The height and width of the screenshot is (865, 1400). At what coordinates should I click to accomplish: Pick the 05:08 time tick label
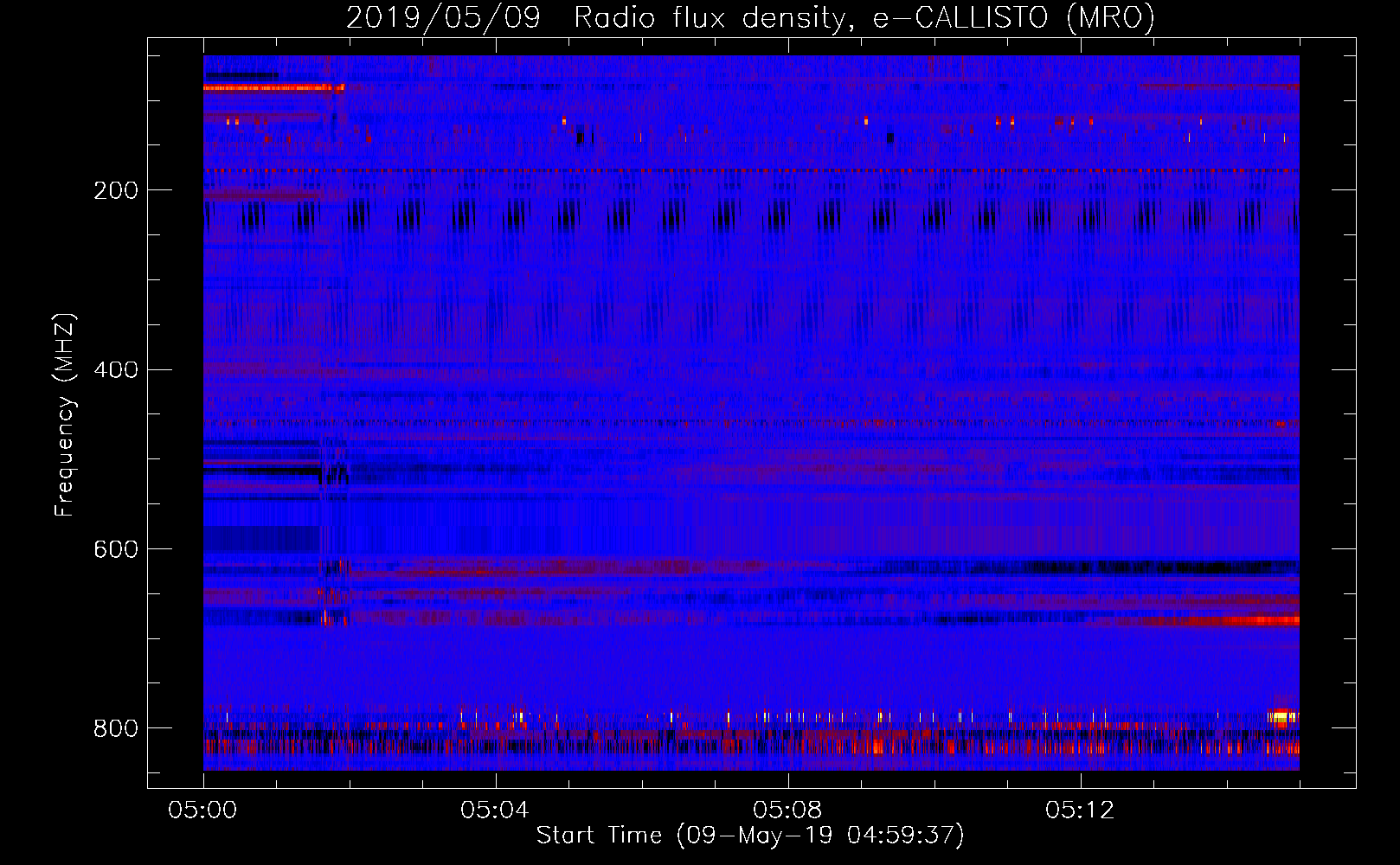(788, 810)
